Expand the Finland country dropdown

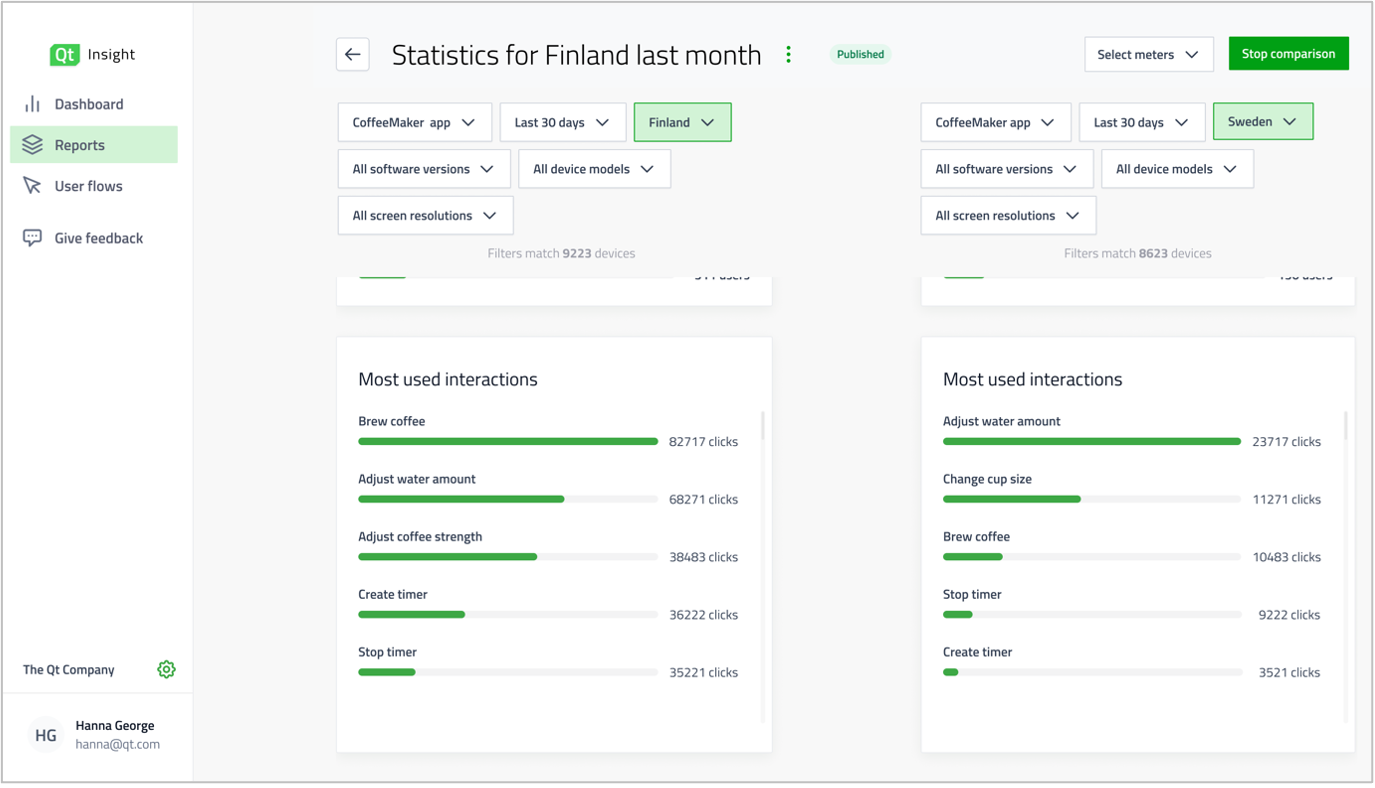[682, 122]
